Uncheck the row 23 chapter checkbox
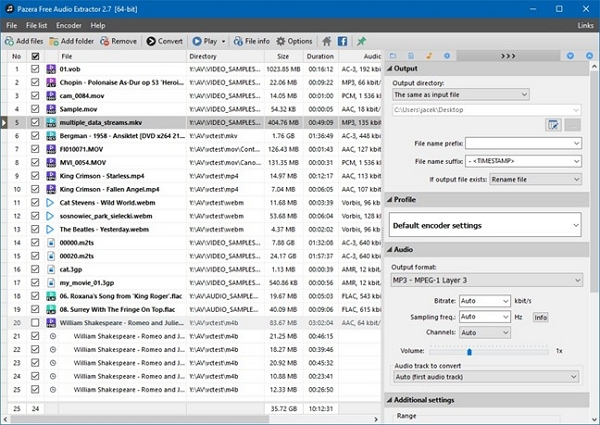This screenshot has width=600, height=425. tap(35, 363)
